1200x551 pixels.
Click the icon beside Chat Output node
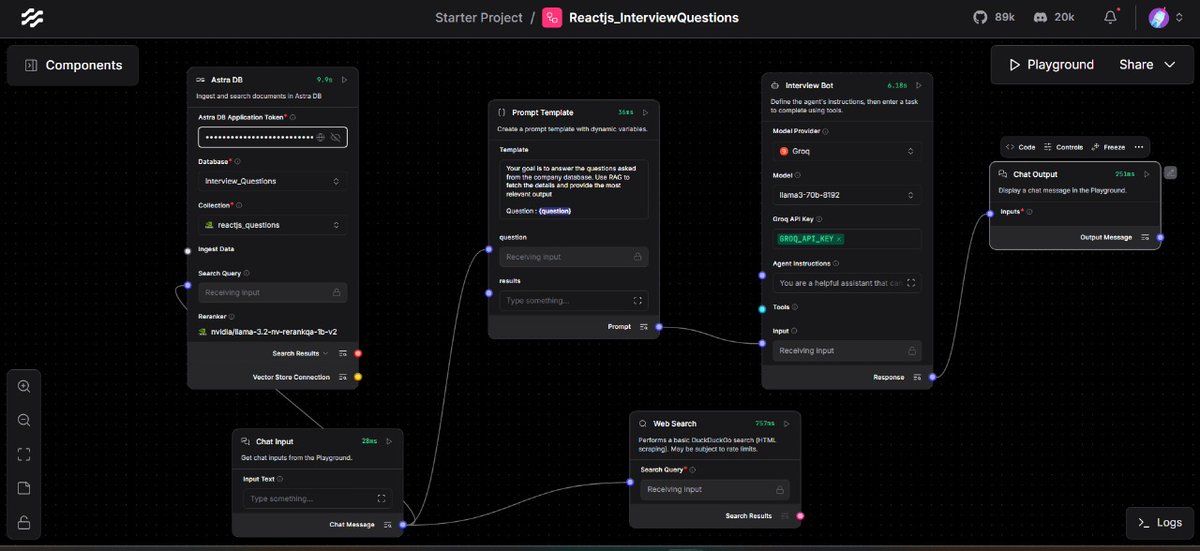pos(1171,172)
